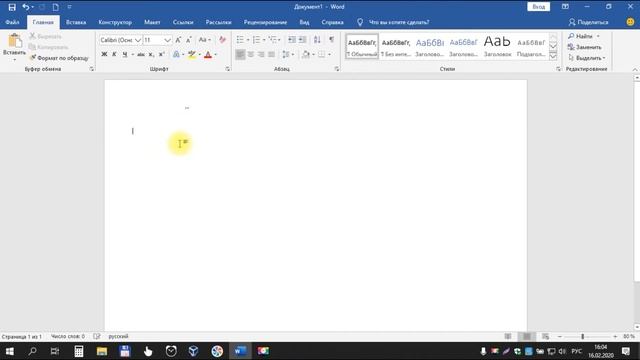Toggle underline formatting (Ч)

(125, 54)
